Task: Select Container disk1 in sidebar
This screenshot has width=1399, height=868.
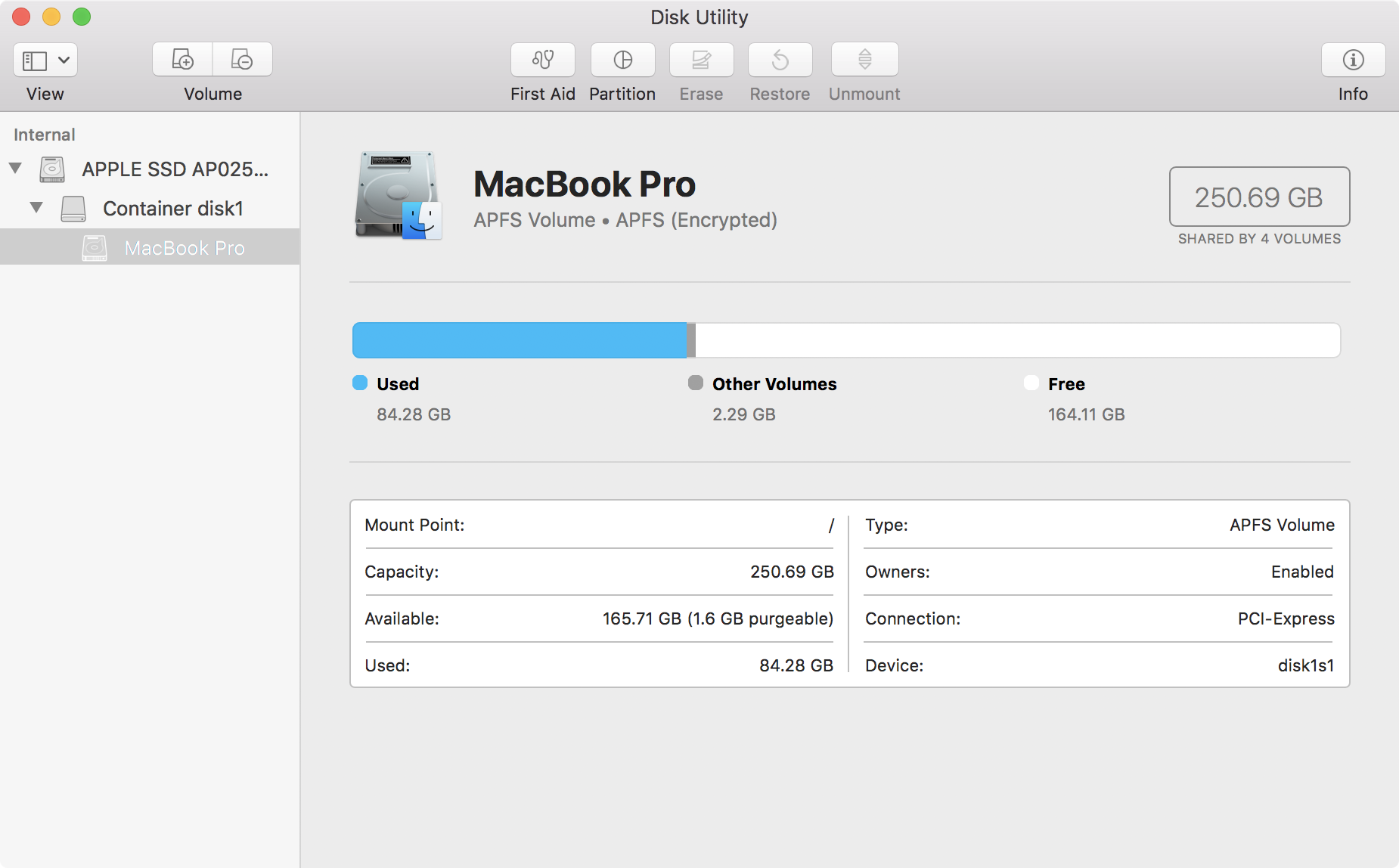Action: click(150, 209)
